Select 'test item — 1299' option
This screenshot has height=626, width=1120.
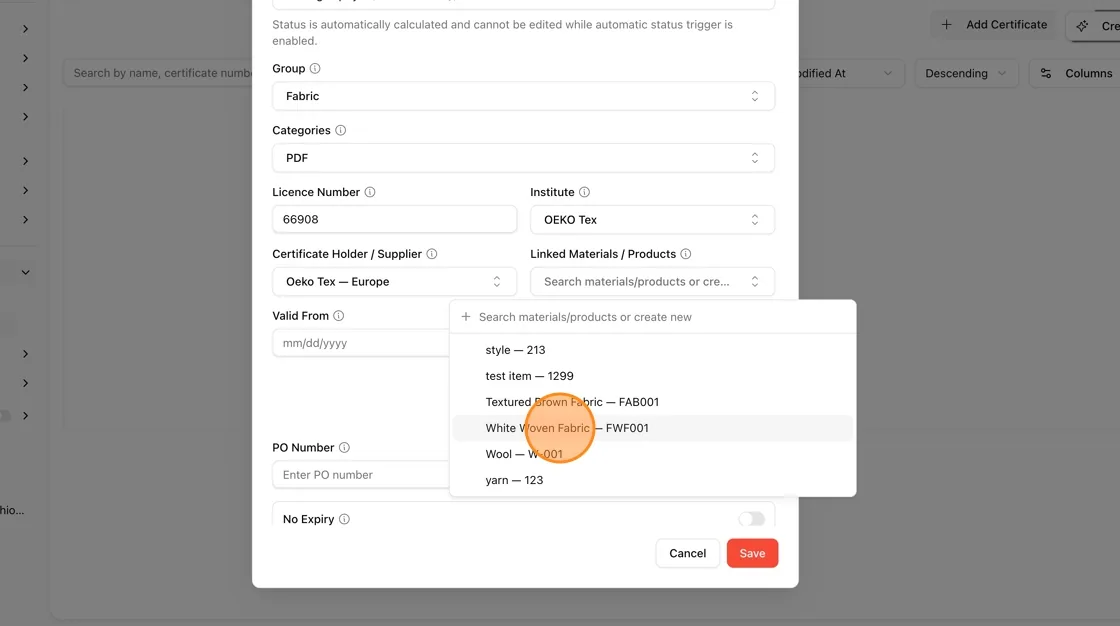pyautogui.click(x=653, y=376)
